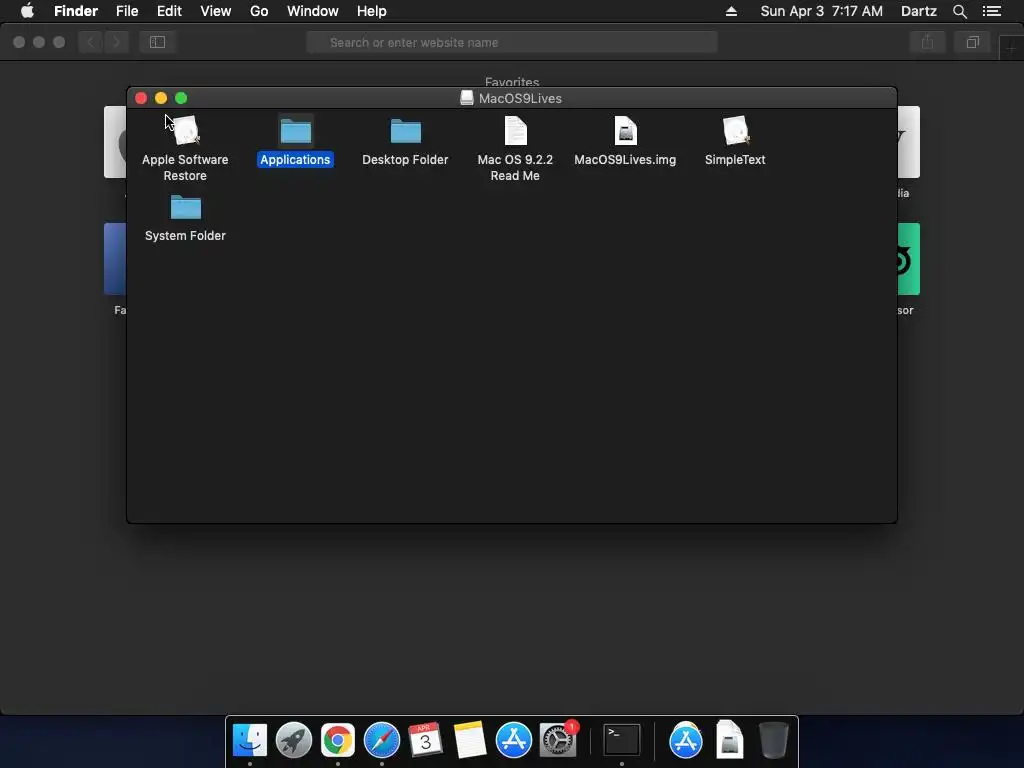
Task: Open the disk image document in Dock
Action: coord(729,740)
